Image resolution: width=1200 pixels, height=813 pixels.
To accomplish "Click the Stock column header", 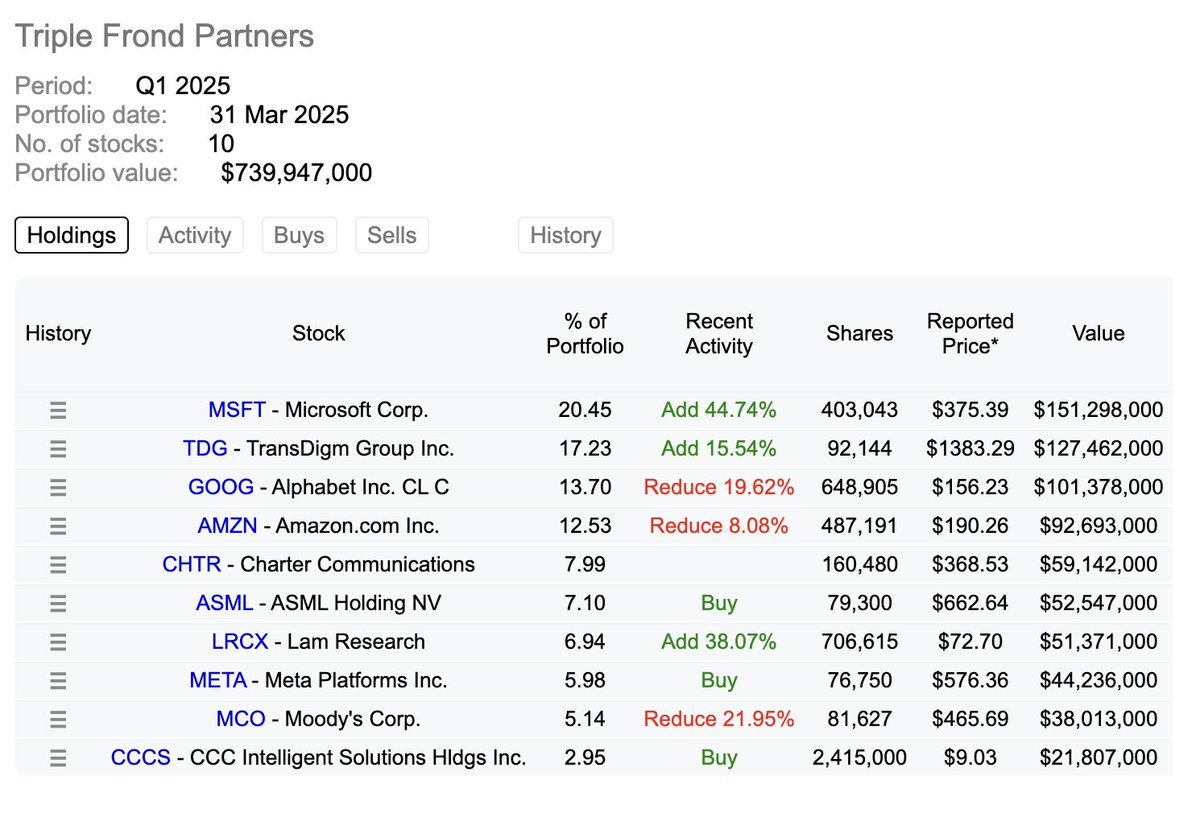I will [319, 333].
